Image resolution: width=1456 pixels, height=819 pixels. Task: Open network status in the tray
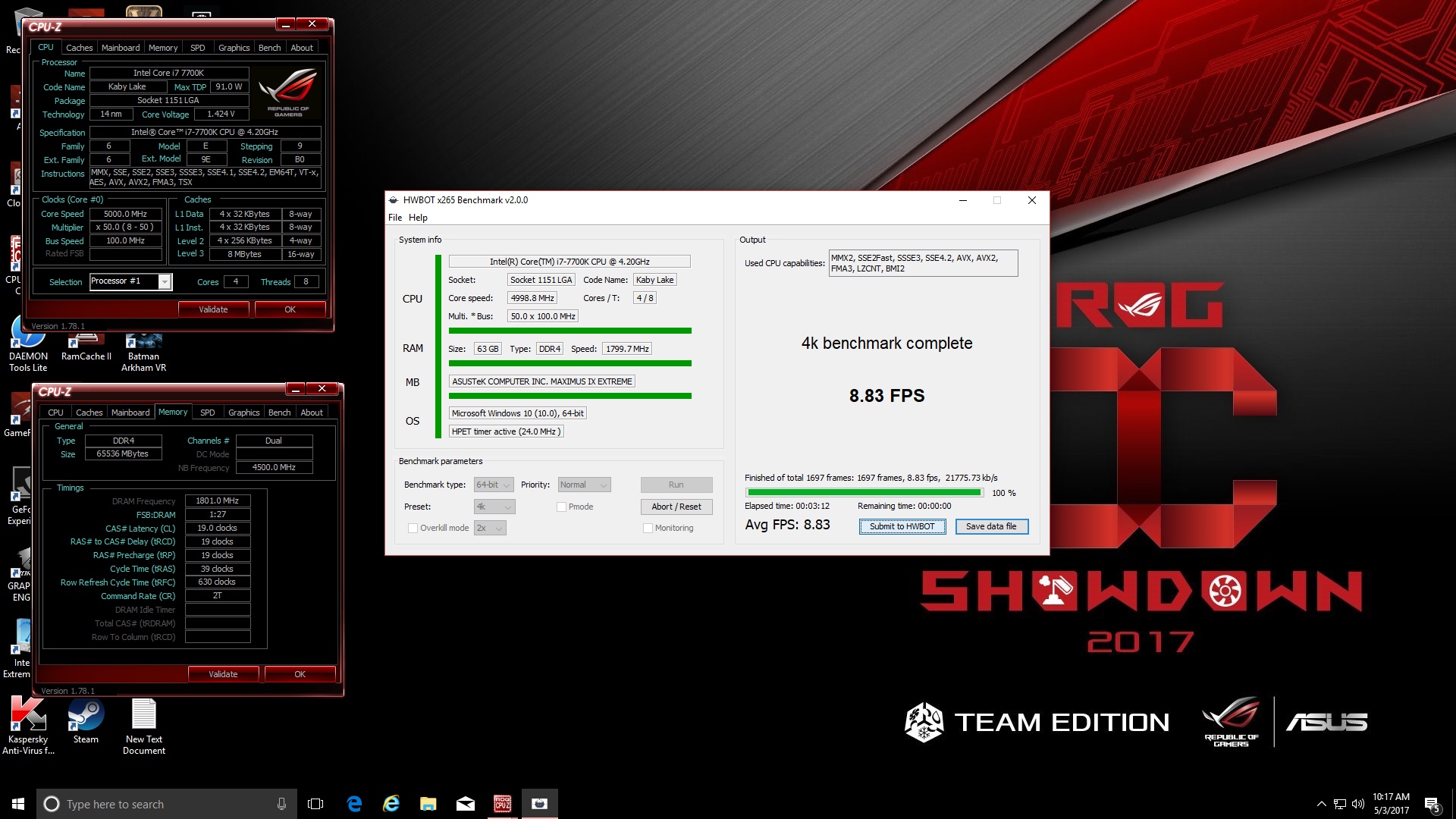pyautogui.click(x=1340, y=804)
